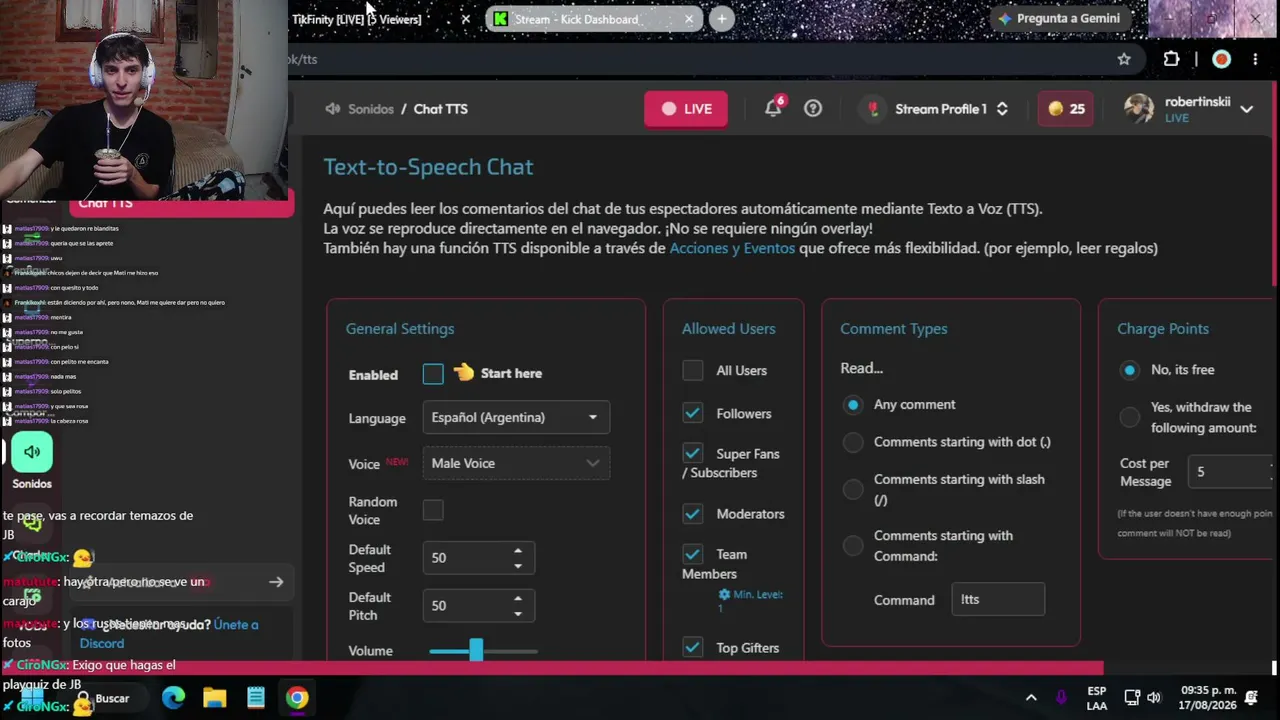
Task: Go to Sonidos breadcrumb
Action: coord(371,109)
